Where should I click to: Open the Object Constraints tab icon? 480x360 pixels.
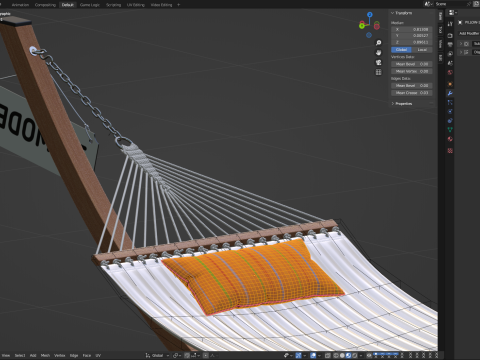450,121
